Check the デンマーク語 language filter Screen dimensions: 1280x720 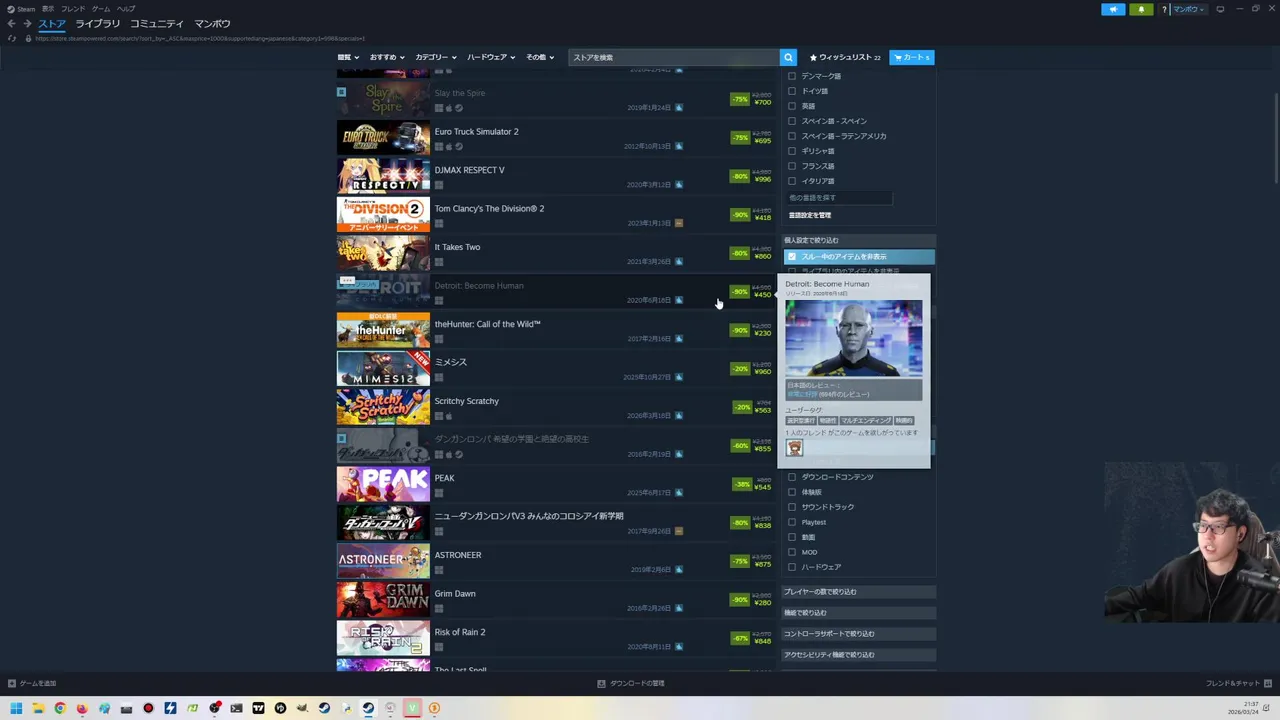pyautogui.click(x=792, y=76)
